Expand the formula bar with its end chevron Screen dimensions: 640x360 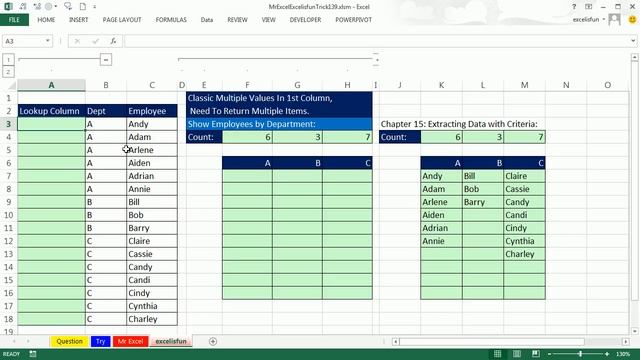(633, 41)
